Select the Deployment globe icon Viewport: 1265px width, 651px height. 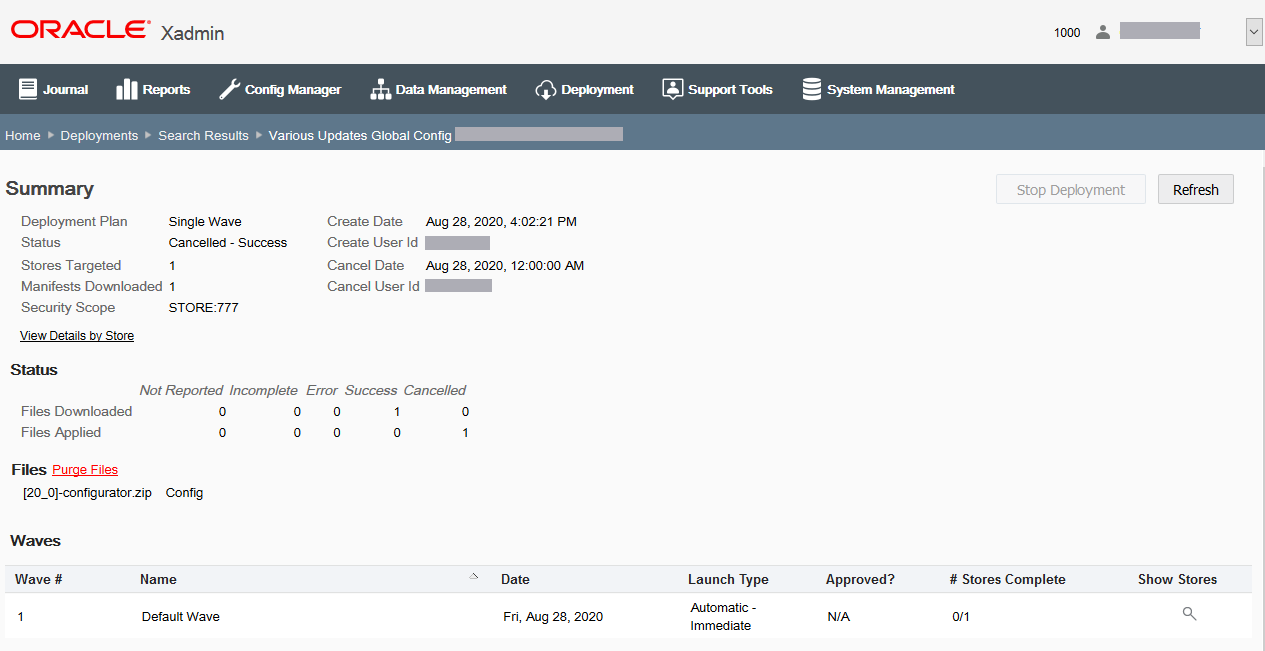tap(545, 88)
